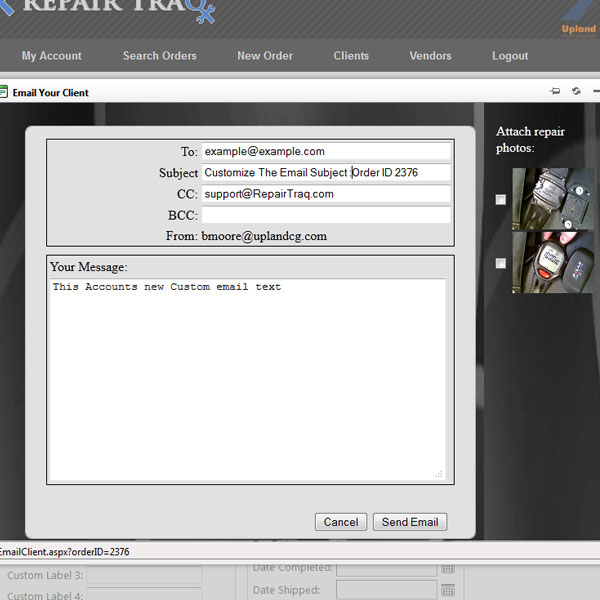Open the My Account menu
Viewport: 600px width, 600px height.
[52, 56]
